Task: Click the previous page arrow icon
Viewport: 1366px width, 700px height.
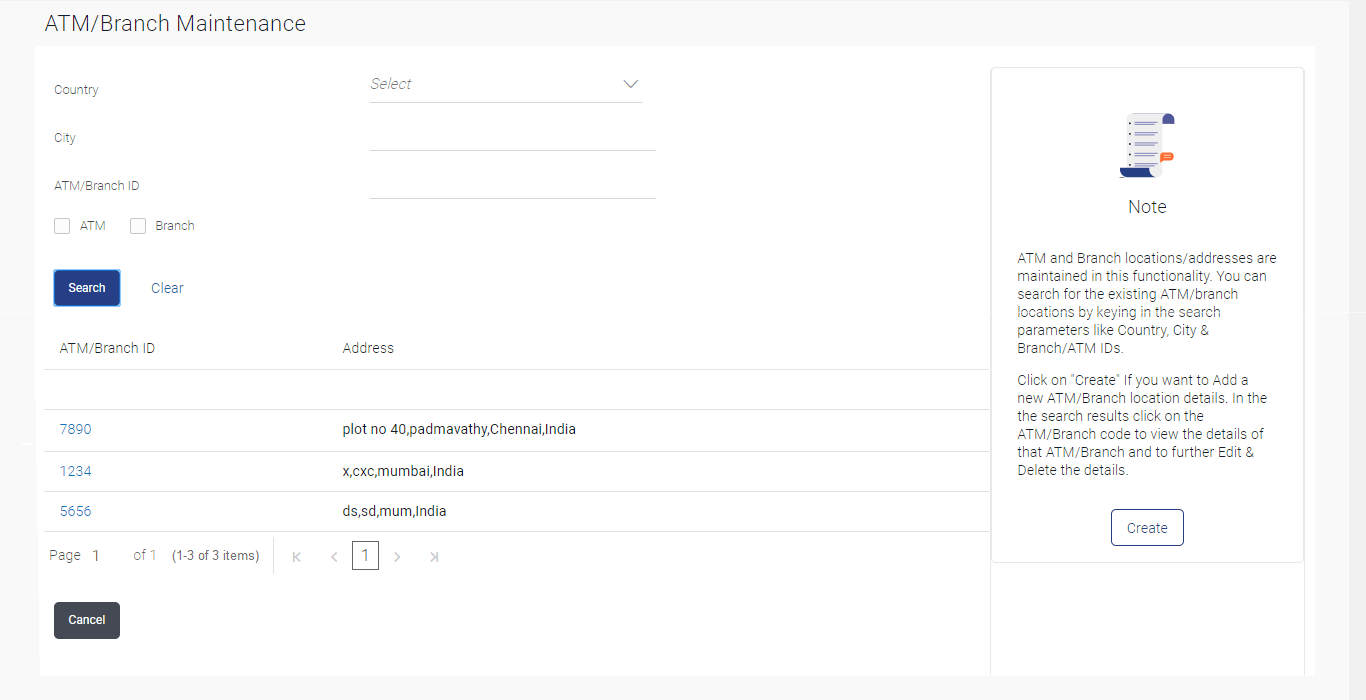Action: (x=334, y=557)
